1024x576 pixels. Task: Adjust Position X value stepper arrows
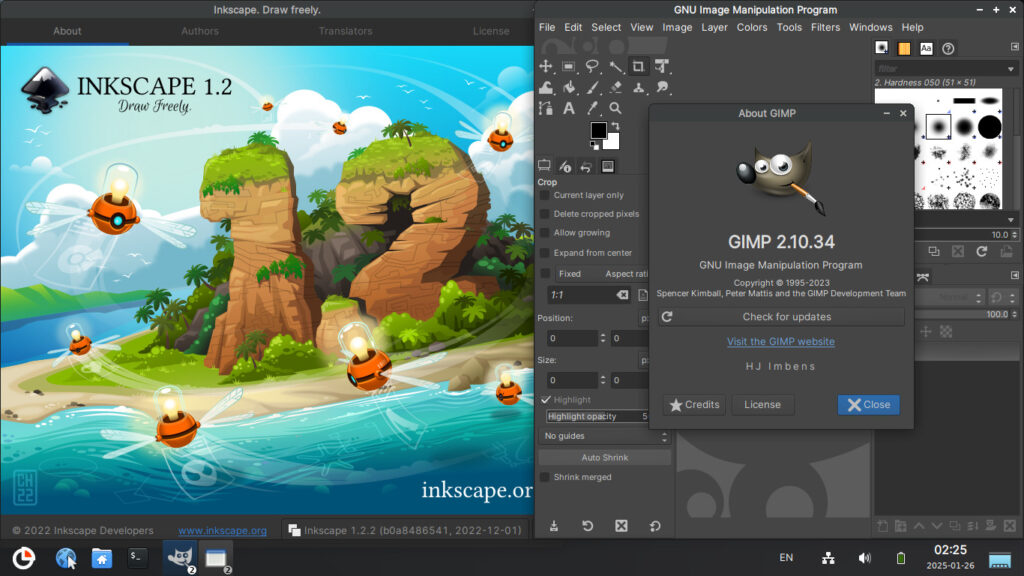coord(603,338)
